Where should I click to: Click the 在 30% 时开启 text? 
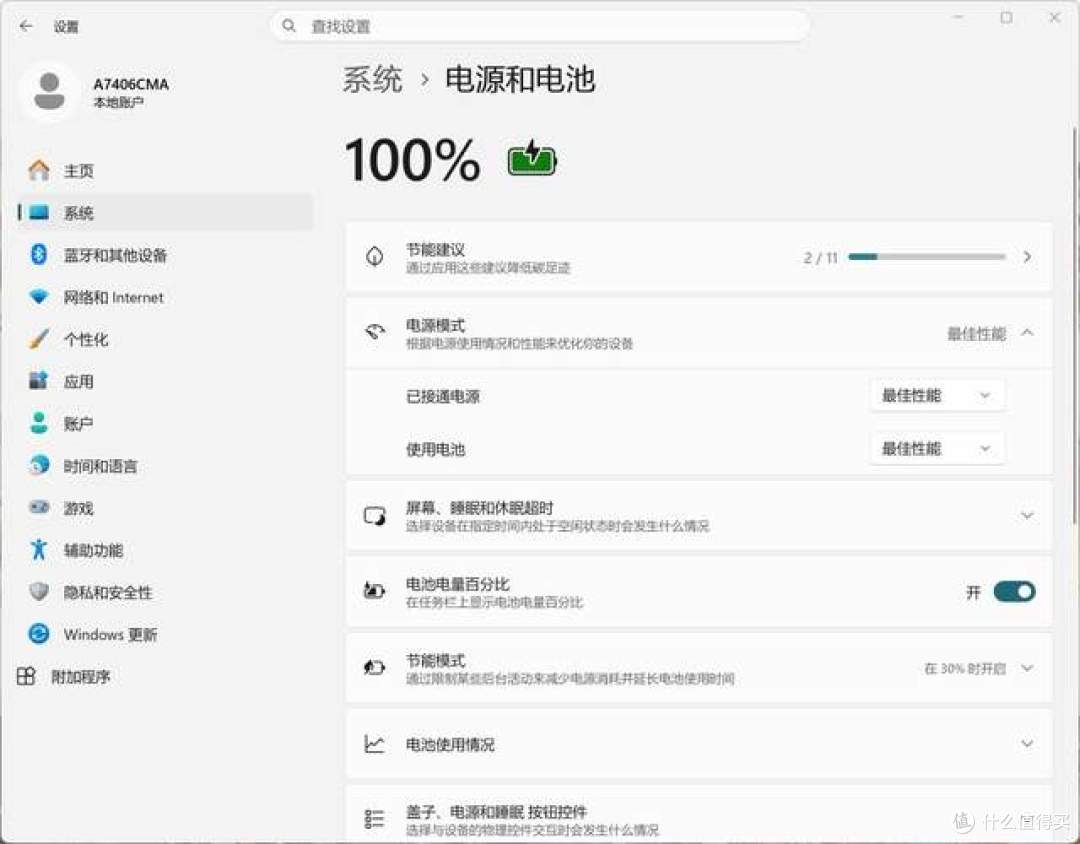click(x=965, y=668)
